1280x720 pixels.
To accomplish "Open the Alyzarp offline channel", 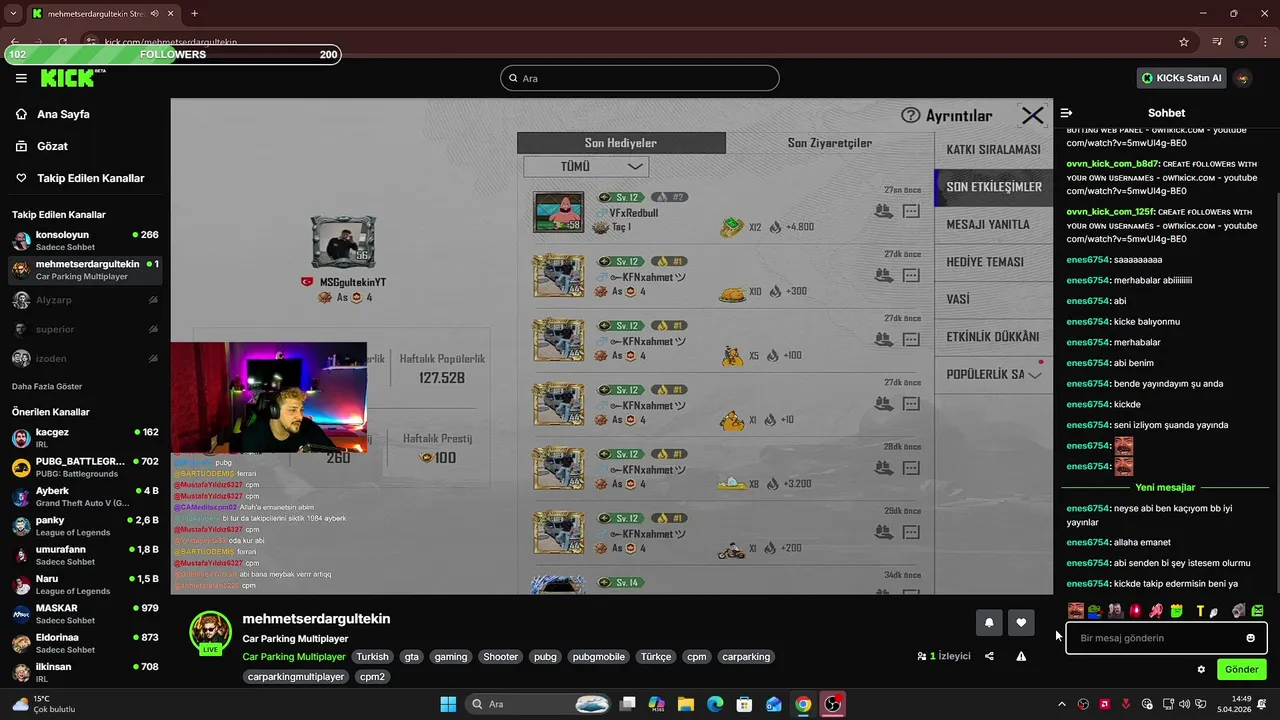I will click(x=85, y=300).
